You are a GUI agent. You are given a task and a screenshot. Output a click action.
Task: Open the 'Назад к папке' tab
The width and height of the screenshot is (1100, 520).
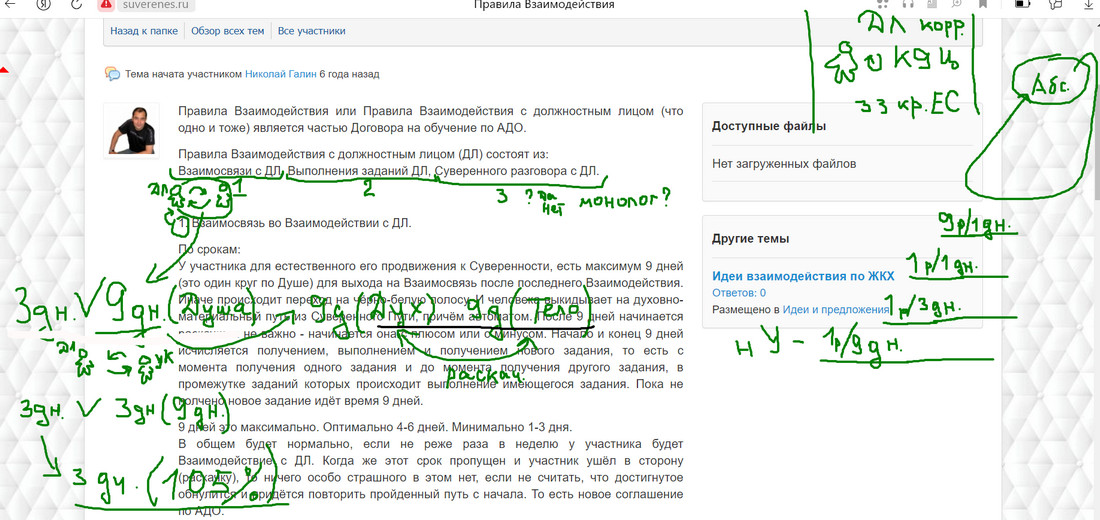(144, 31)
